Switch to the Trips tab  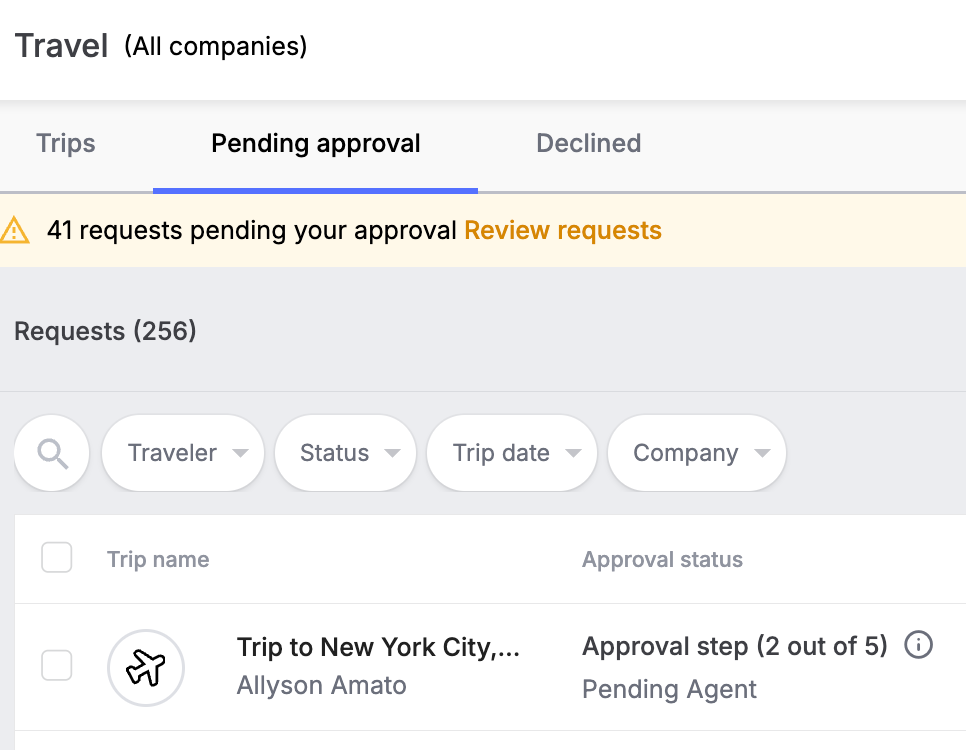tap(66, 144)
